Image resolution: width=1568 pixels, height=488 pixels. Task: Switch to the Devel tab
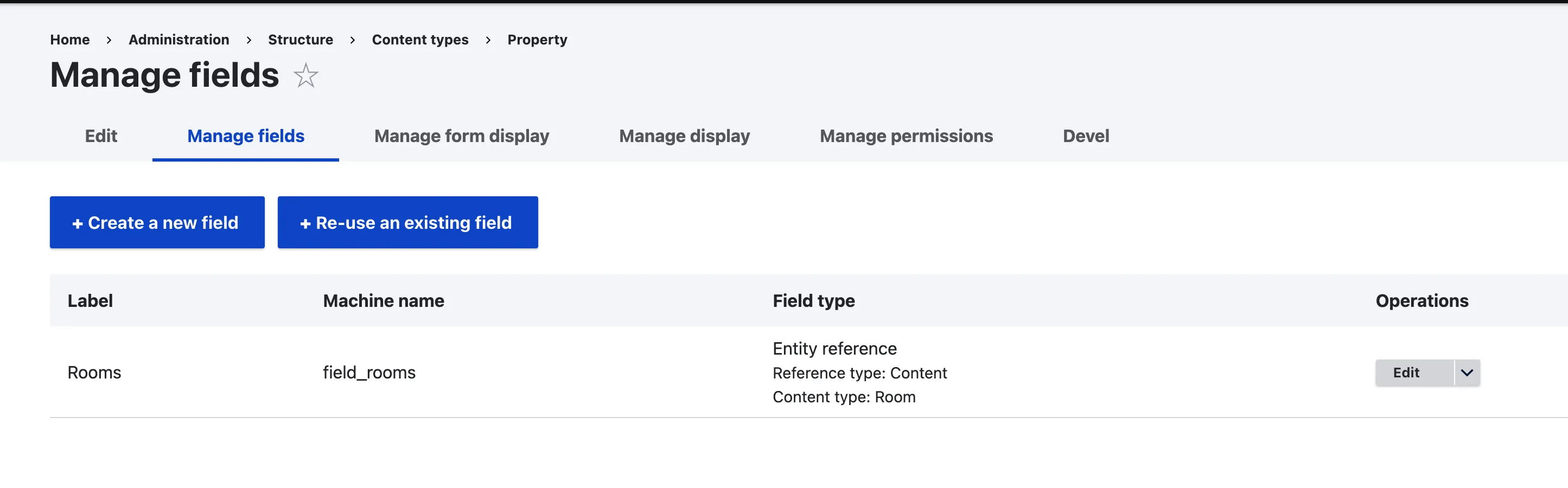click(1085, 136)
